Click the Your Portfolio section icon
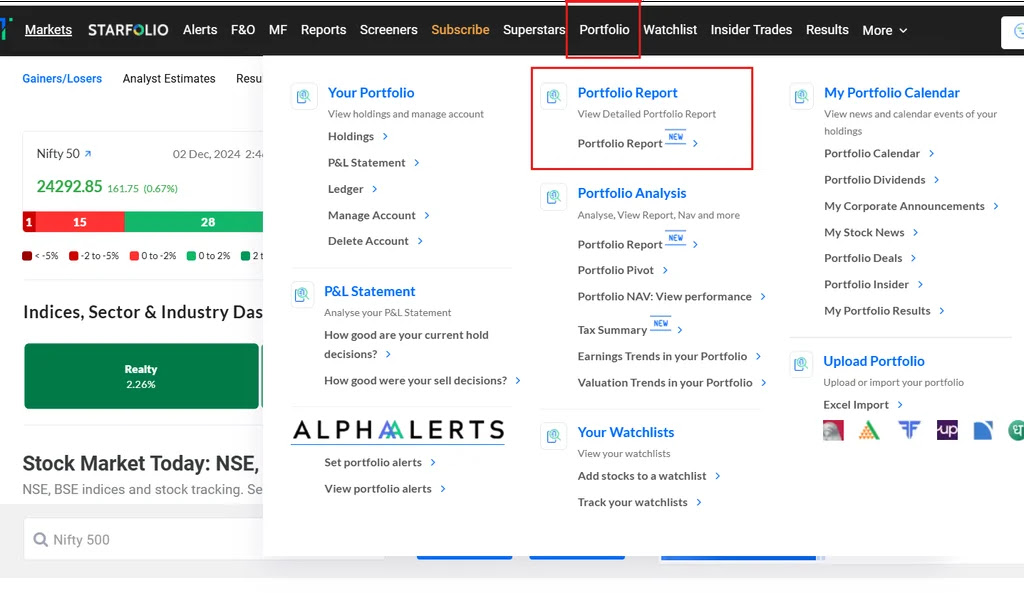The height and width of the screenshot is (593, 1024). (304, 97)
